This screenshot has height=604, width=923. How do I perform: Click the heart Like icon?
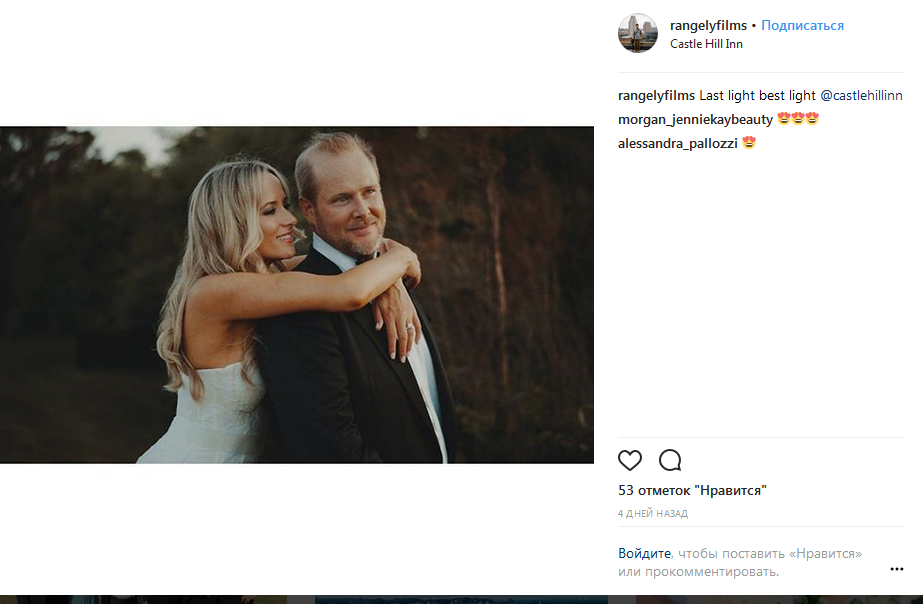tap(629, 460)
